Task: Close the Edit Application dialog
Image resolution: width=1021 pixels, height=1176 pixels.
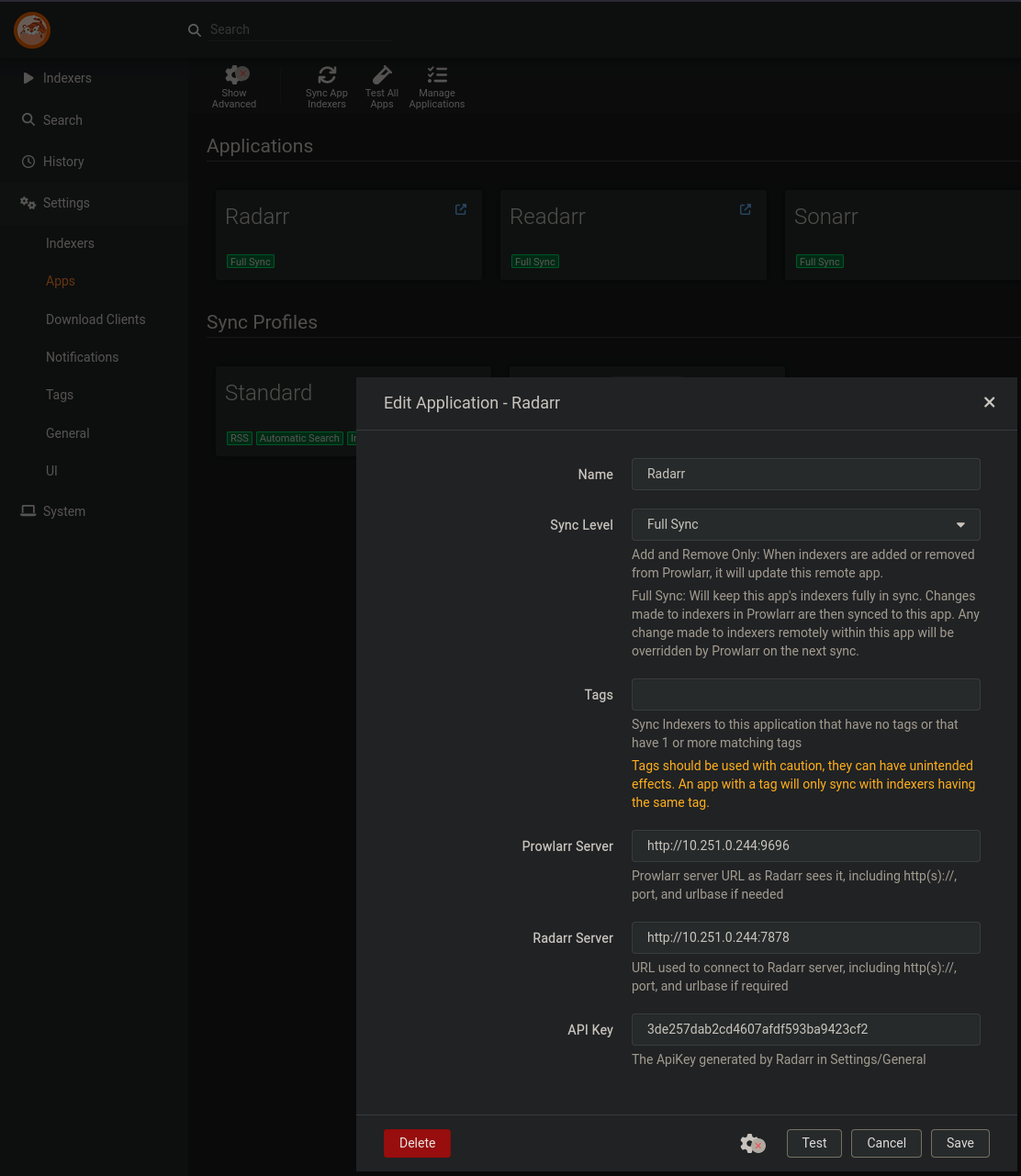Action: pos(989,402)
